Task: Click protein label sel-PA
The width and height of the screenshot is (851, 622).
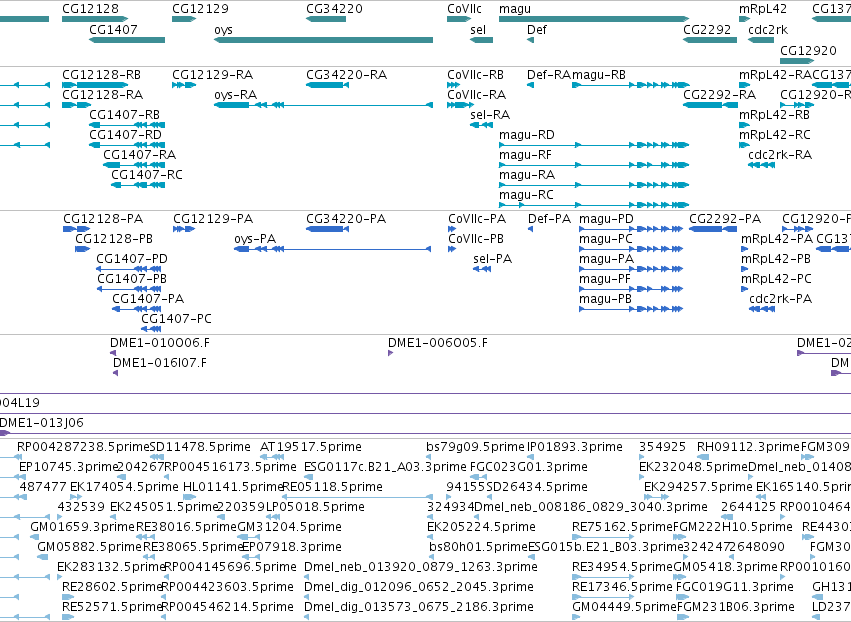Action: coord(492,259)
